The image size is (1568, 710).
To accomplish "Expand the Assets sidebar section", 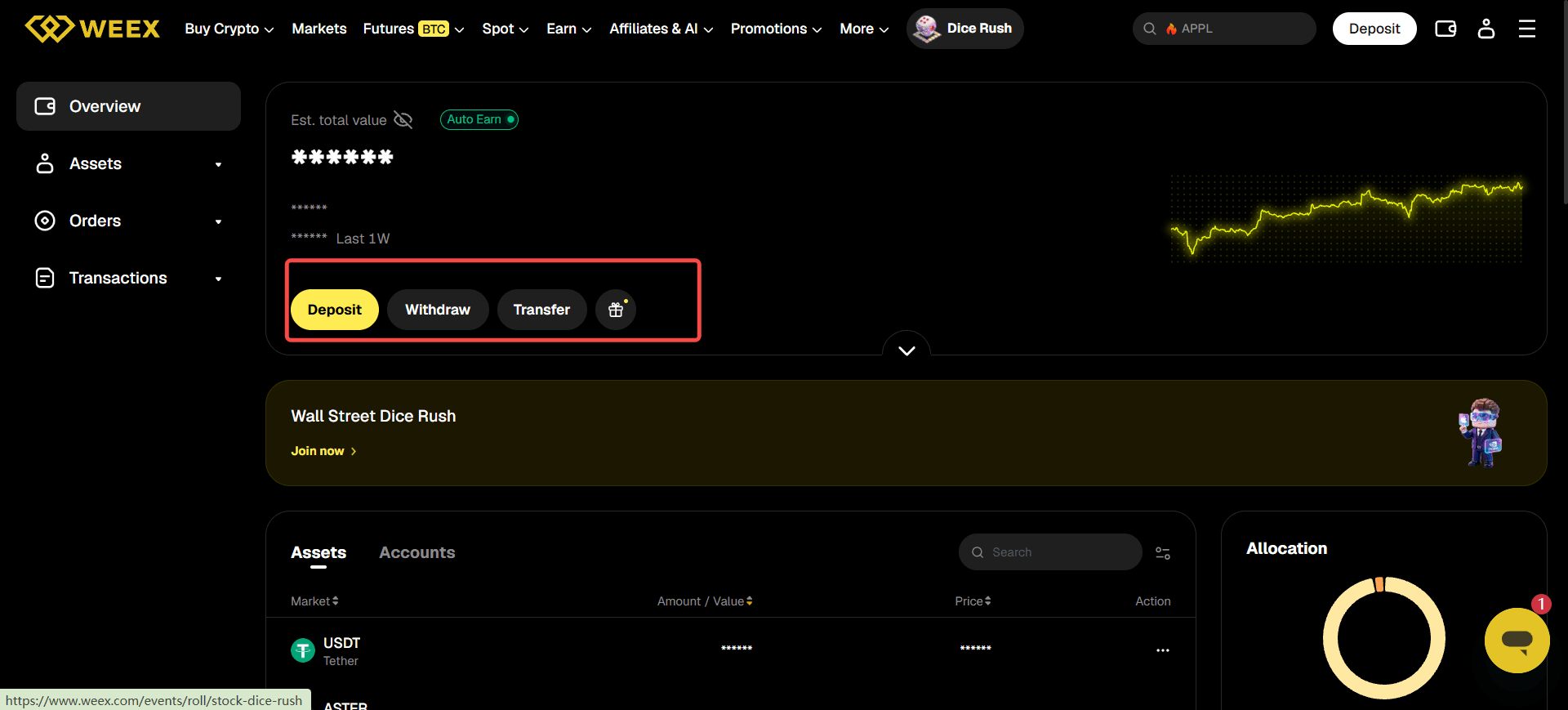I will [x=218, y=164].
